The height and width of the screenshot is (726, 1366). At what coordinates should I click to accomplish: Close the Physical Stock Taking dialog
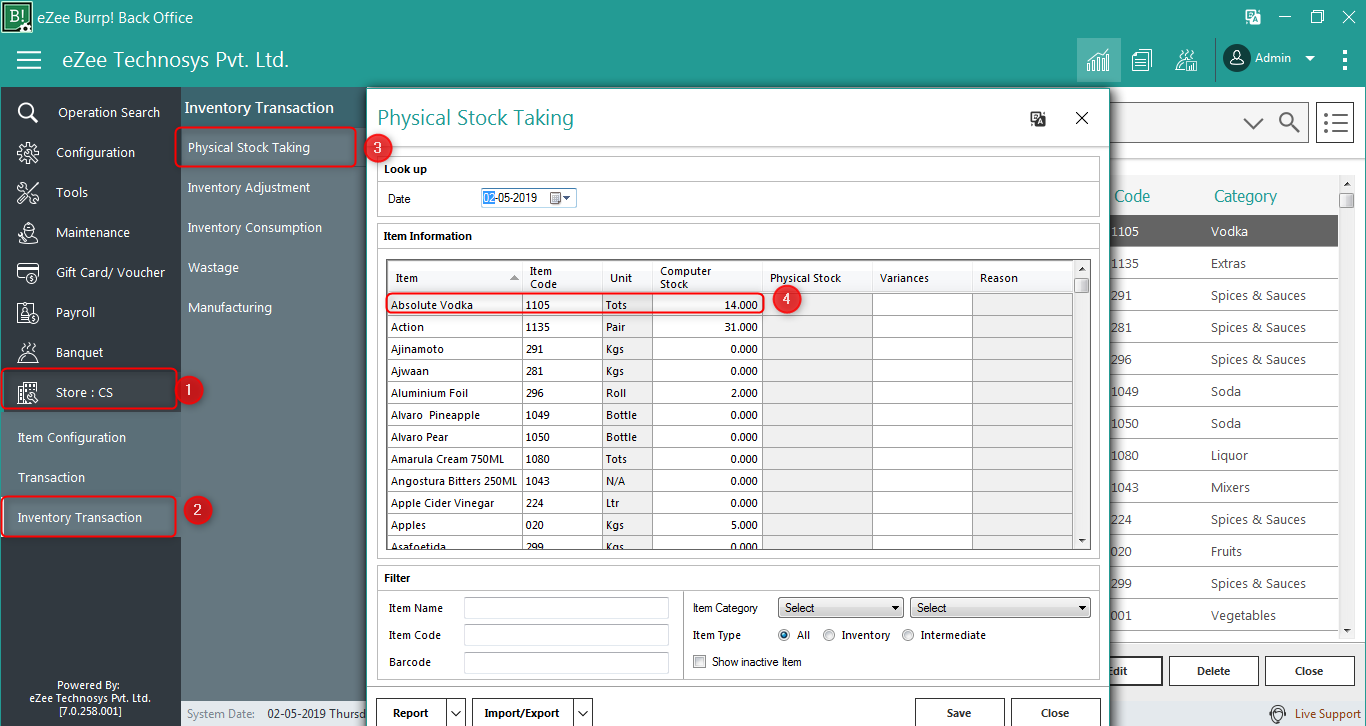pyautogui.click(x=1082, y=118)
